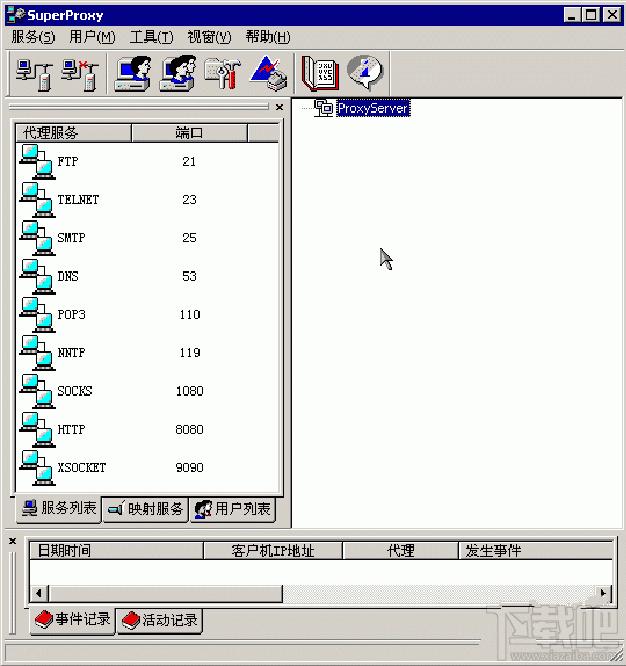Click the info speech bubble icon

point(365,73)
